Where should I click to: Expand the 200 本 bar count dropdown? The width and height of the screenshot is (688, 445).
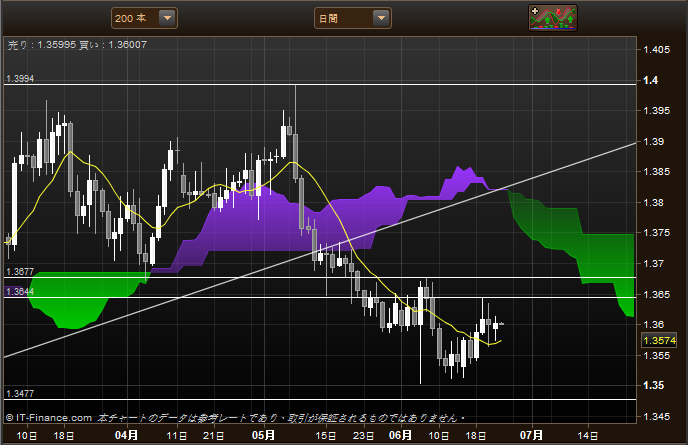[167, 18]
